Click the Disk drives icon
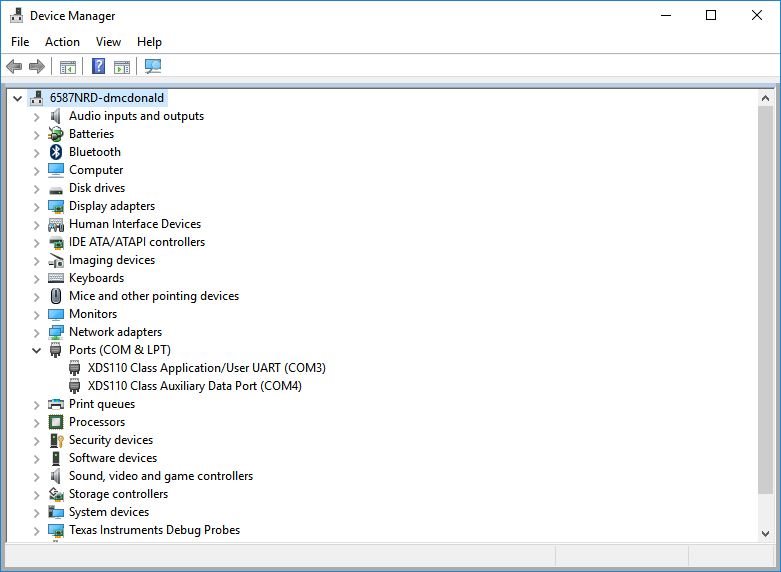781x572 pixels. (x=56, y=190)
